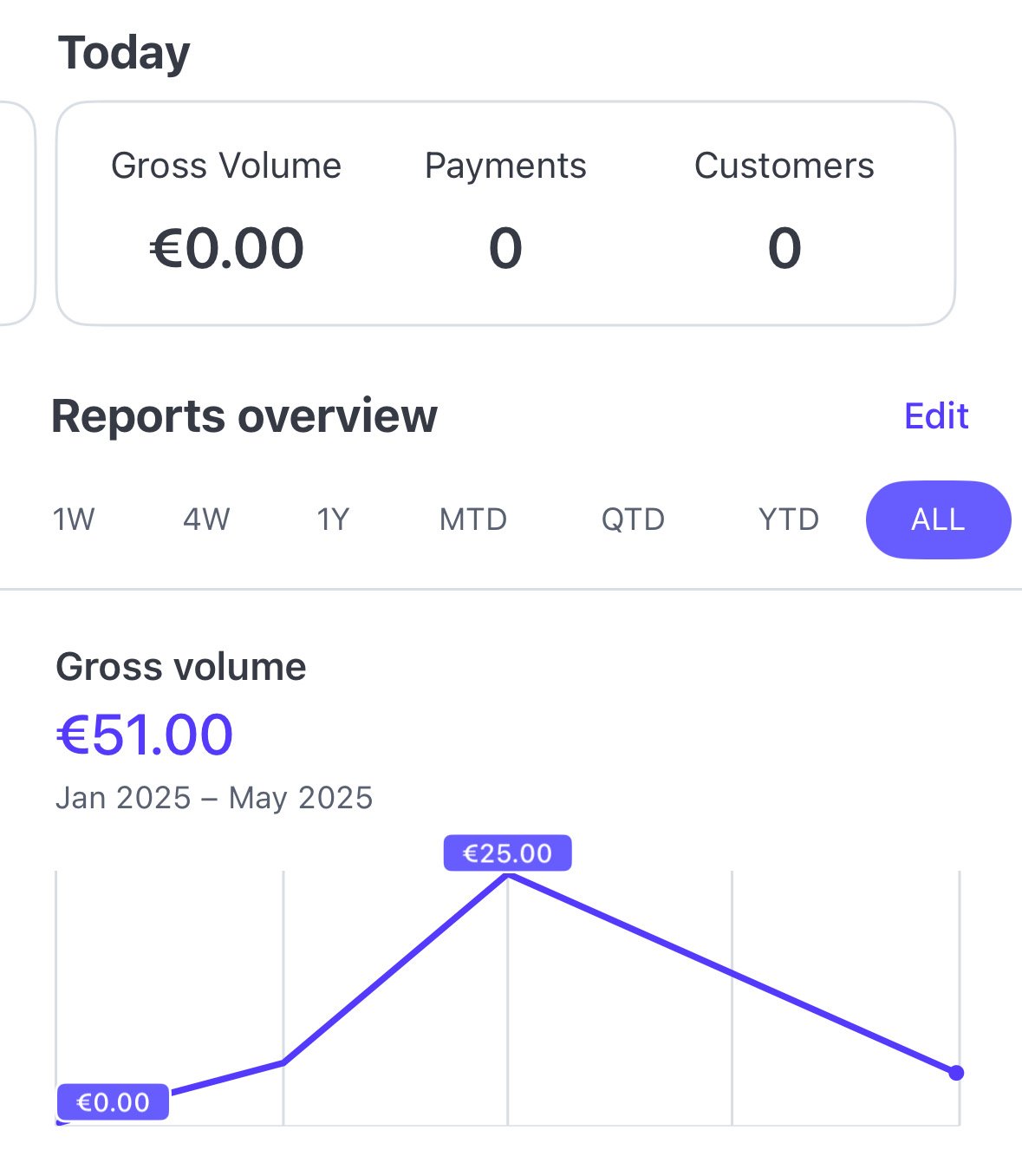Click the Reports overview heading
This screenshot has height=1176, width=1022.
[244, 416]
